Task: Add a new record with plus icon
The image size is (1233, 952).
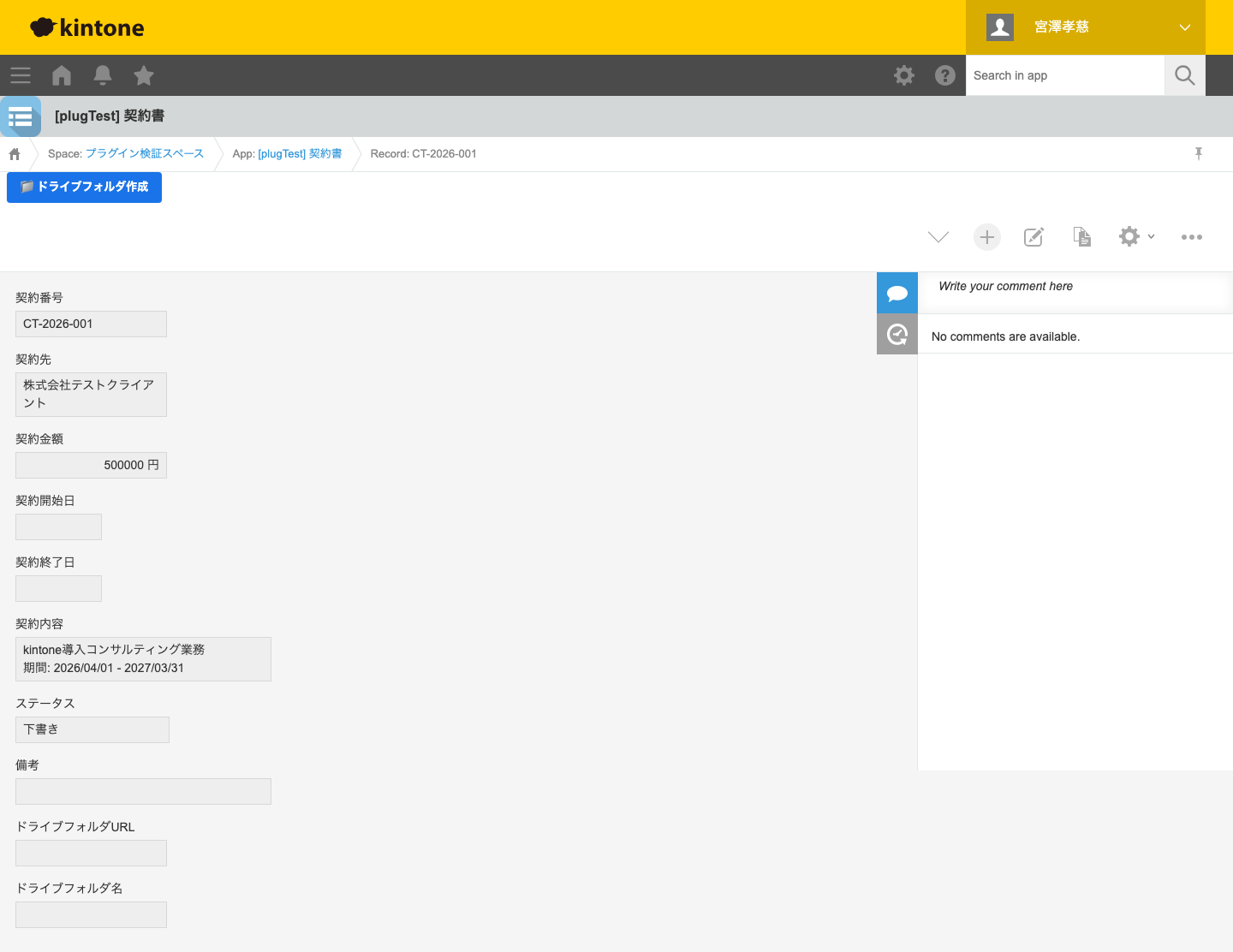Action: (x=987, y=237)
